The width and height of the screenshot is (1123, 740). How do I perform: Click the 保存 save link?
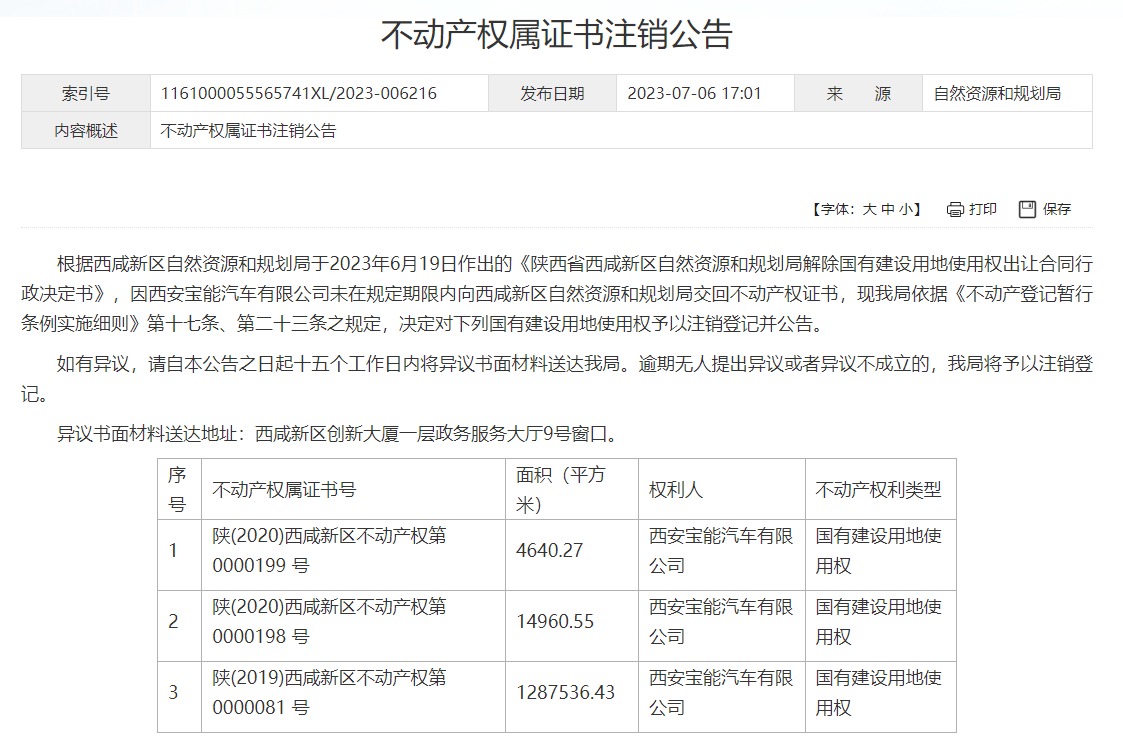pos(1057,209)
